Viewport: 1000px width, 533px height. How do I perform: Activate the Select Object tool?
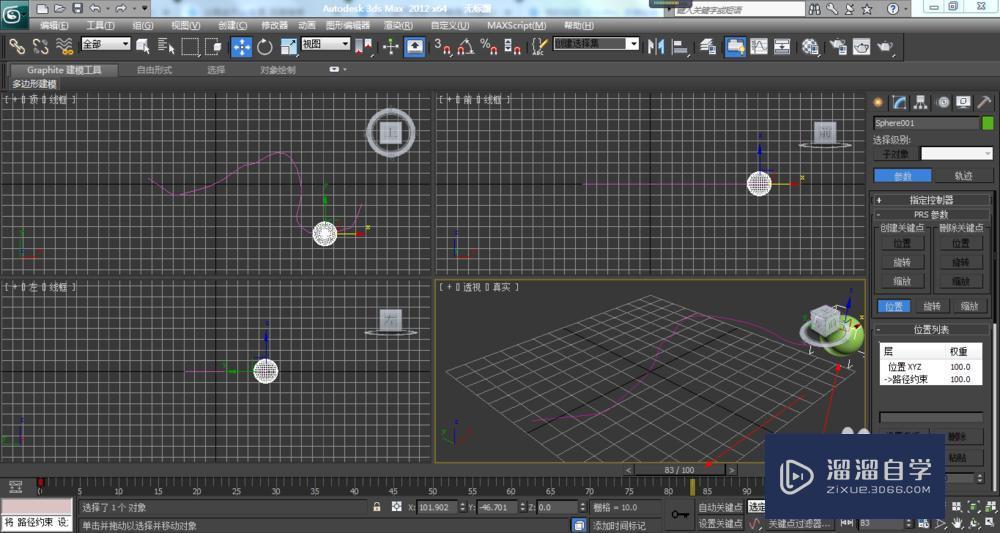[142, 46]
